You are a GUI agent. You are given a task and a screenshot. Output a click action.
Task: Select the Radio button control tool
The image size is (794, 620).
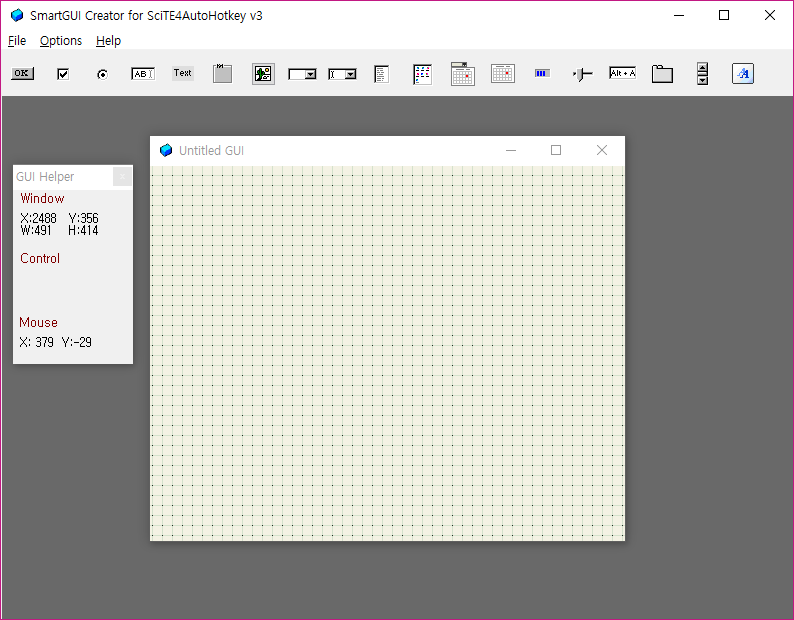point(102,74)
